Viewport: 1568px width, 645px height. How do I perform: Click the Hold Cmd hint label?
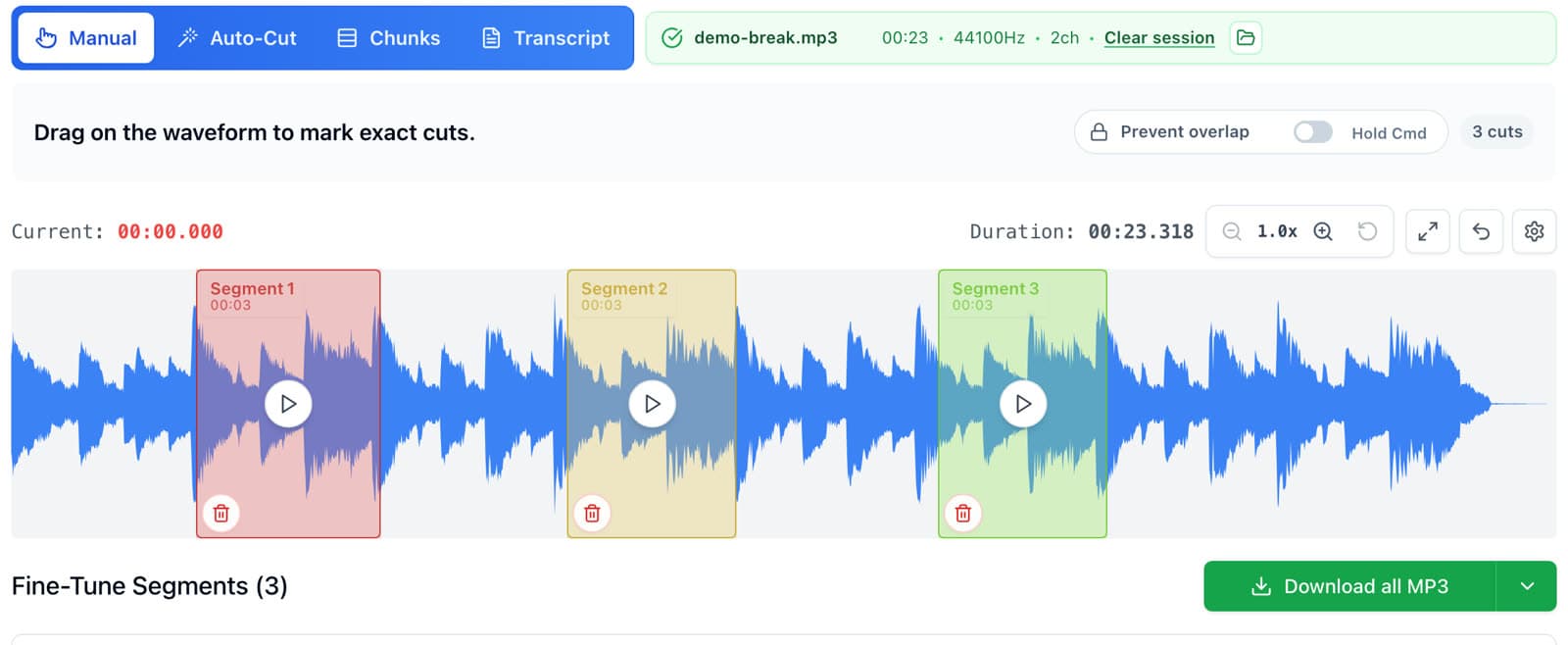pos(1389,133)
